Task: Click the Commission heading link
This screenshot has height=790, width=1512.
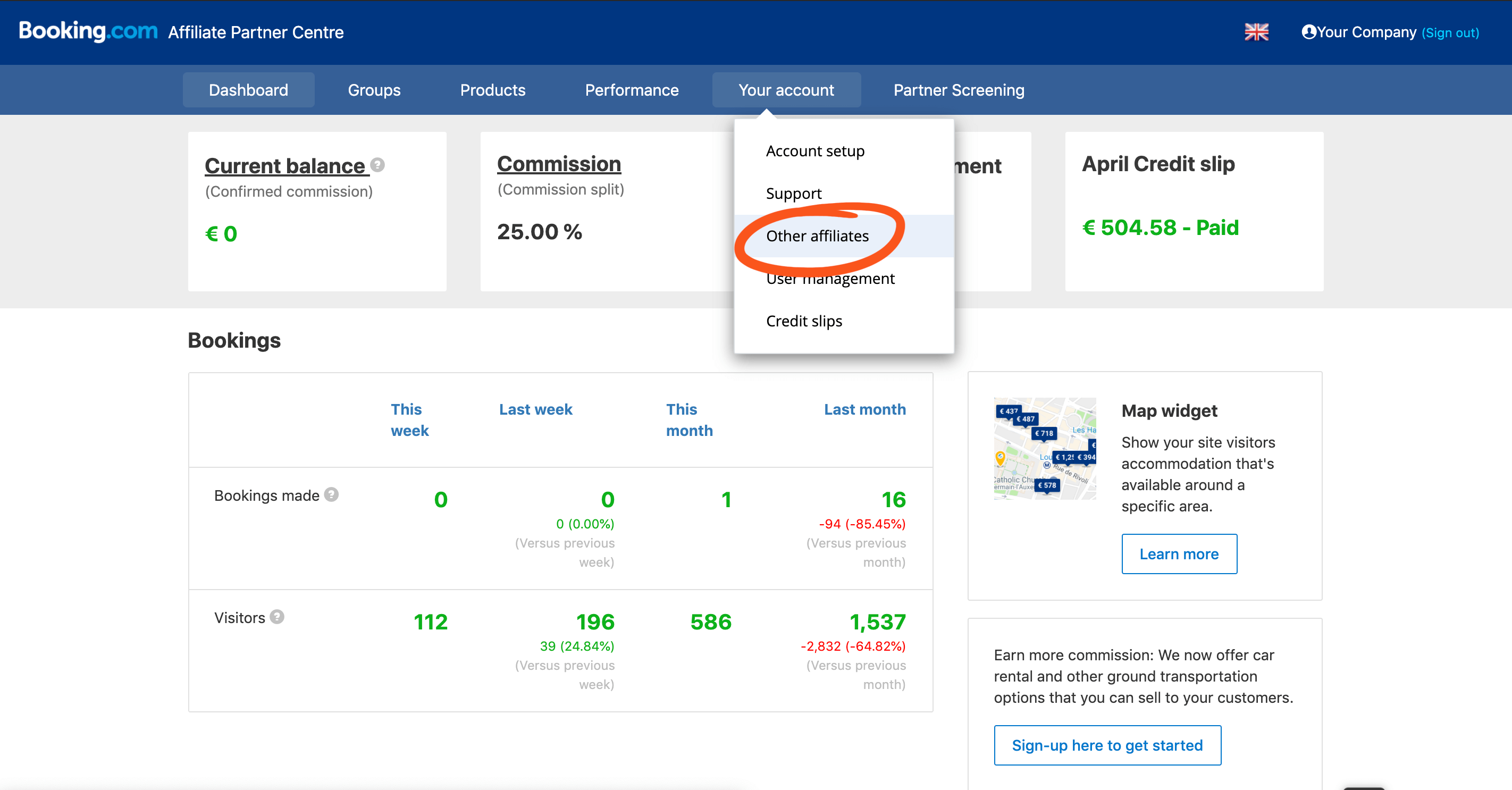Action: pos(559,164)
